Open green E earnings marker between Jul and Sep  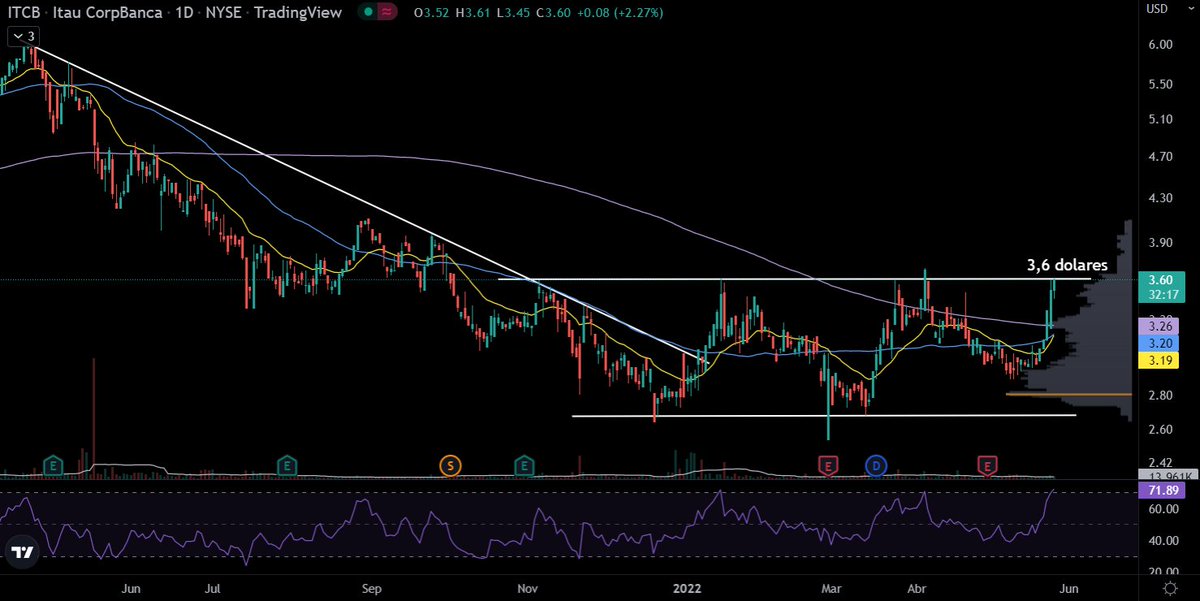[x=286, y=465]
